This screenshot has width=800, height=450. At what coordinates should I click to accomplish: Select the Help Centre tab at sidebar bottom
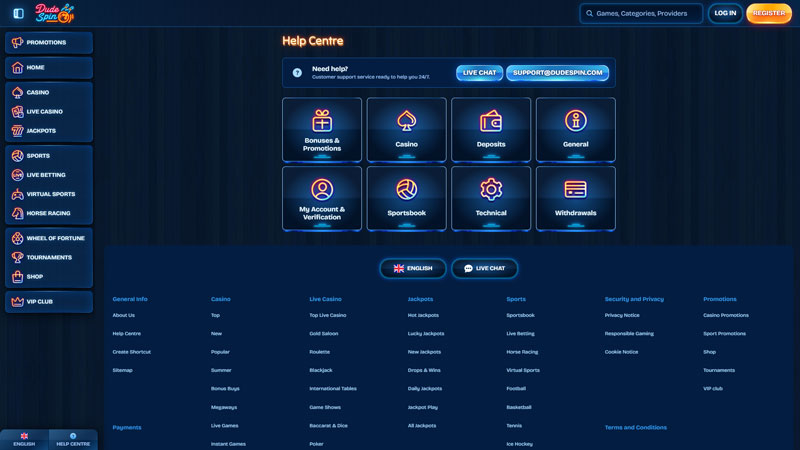[73, 439]
